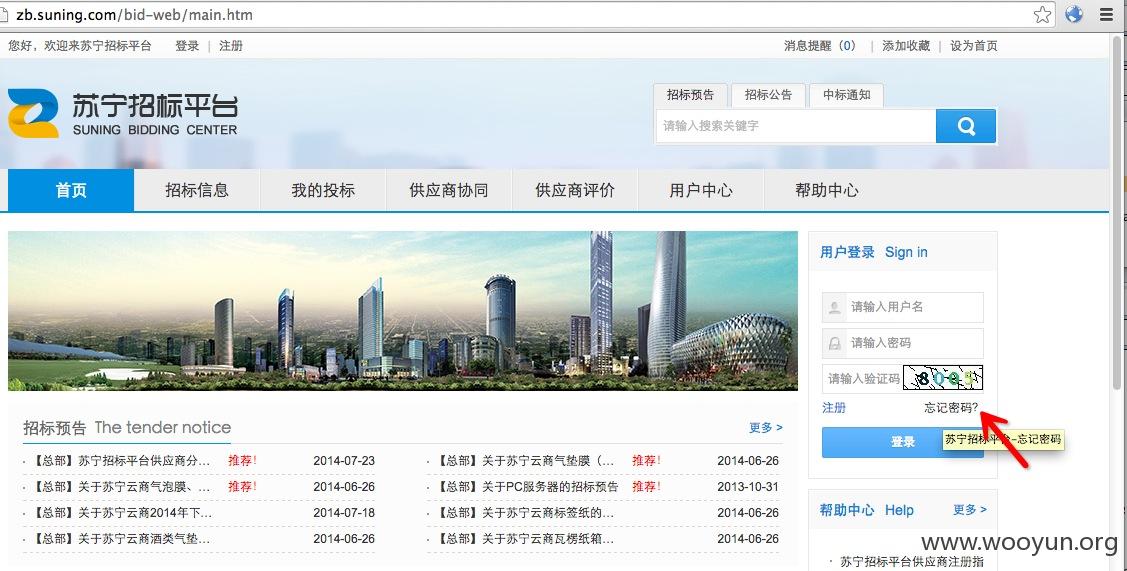Image resolution: width=1127 pixels, height=571 pixels.
Task: Click the 用户登录 Sign in heading
Action: click(874, 252)
